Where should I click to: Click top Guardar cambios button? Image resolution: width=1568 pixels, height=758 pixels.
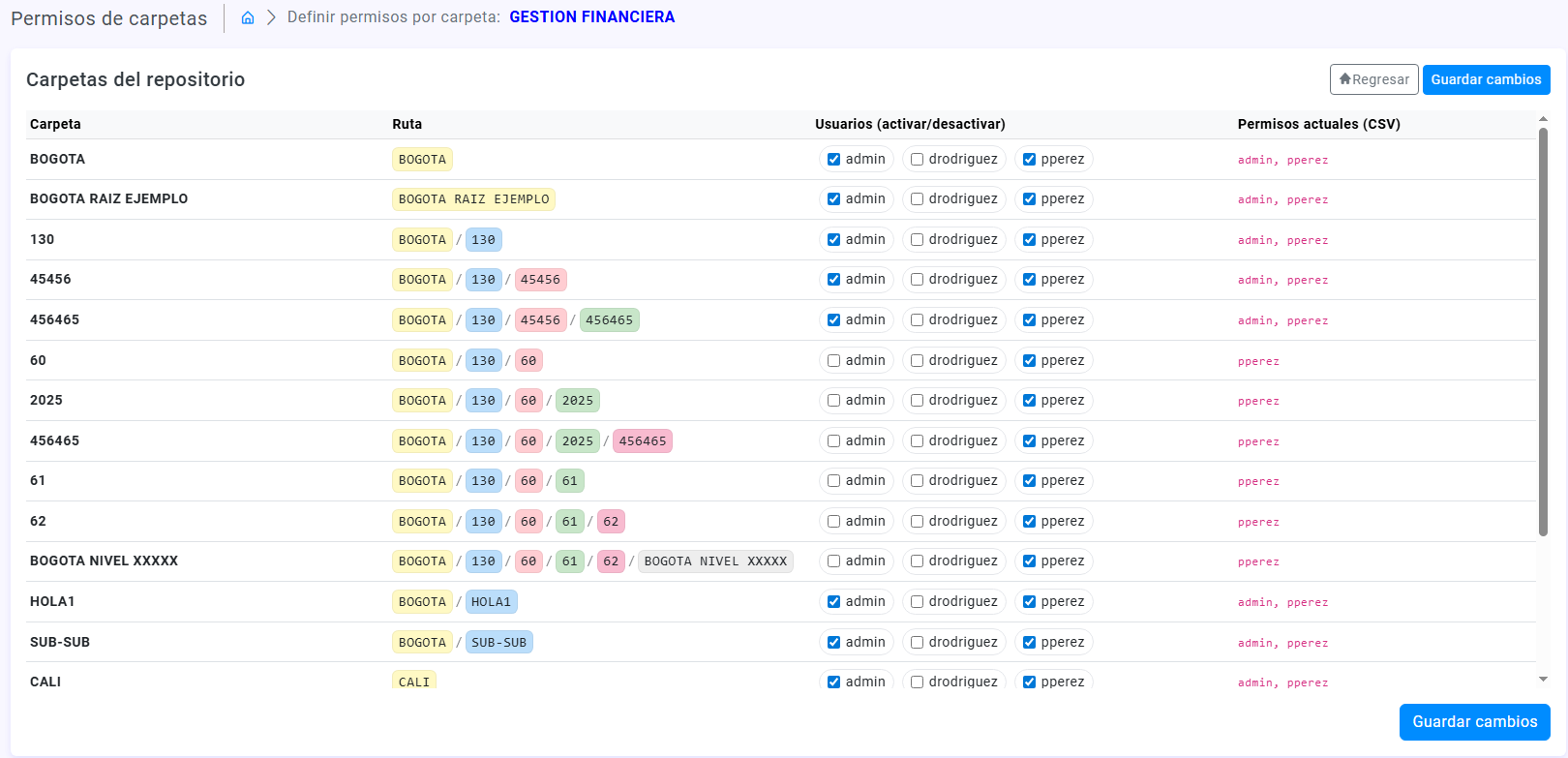[x=1486, y=79]
